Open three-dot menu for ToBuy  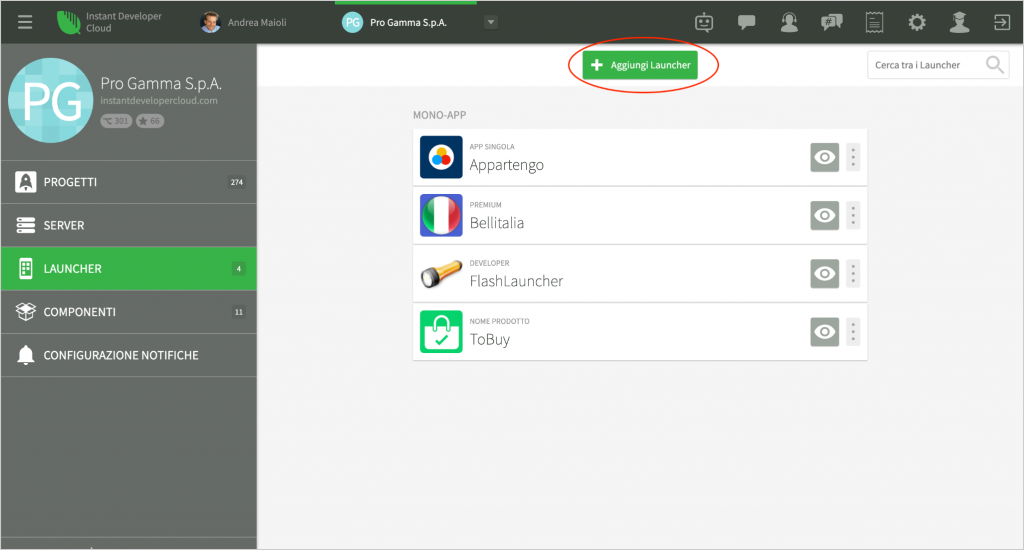click(x=853, y=332)
